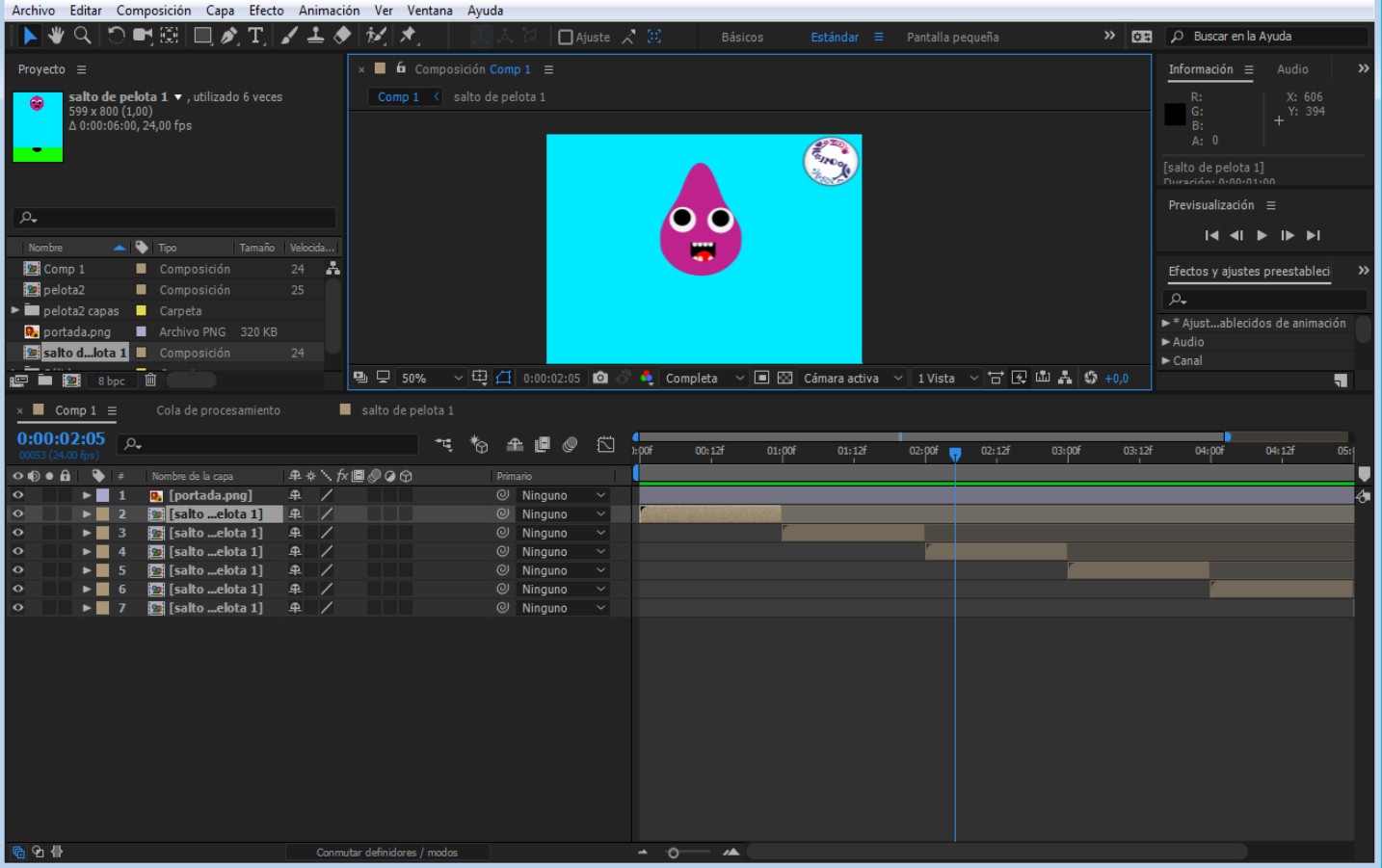Click Comp 1 label color in Project

(x=141, y=269)
